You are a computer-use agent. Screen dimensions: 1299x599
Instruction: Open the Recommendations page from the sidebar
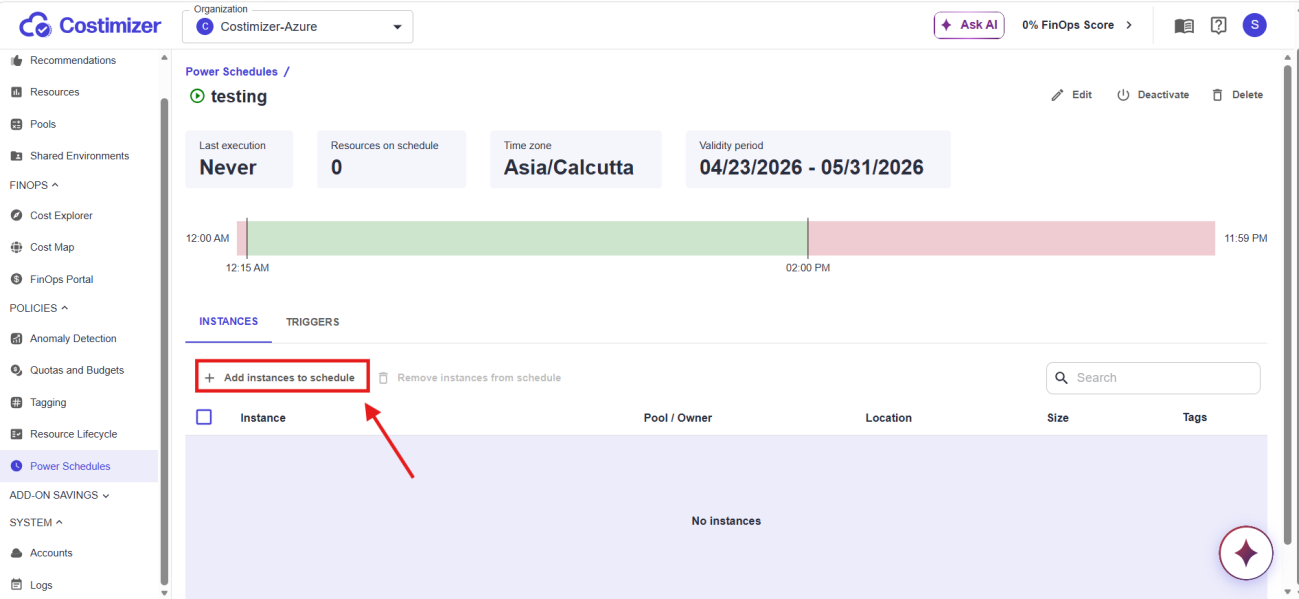(73, 60)
